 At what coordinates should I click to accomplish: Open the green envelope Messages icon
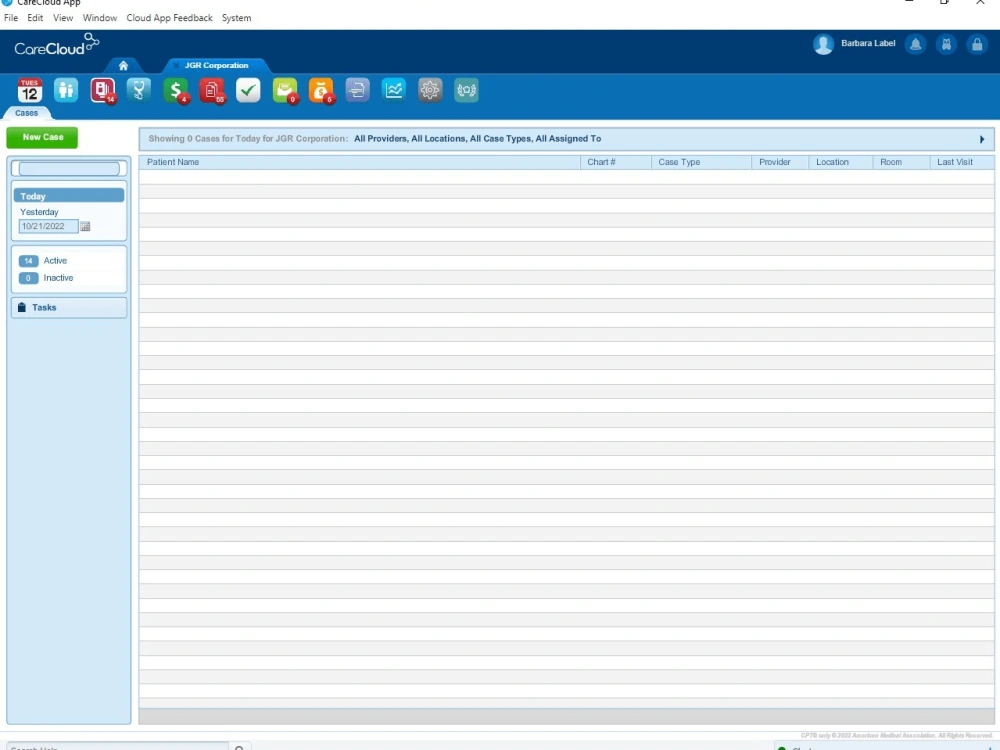(284, 91)
